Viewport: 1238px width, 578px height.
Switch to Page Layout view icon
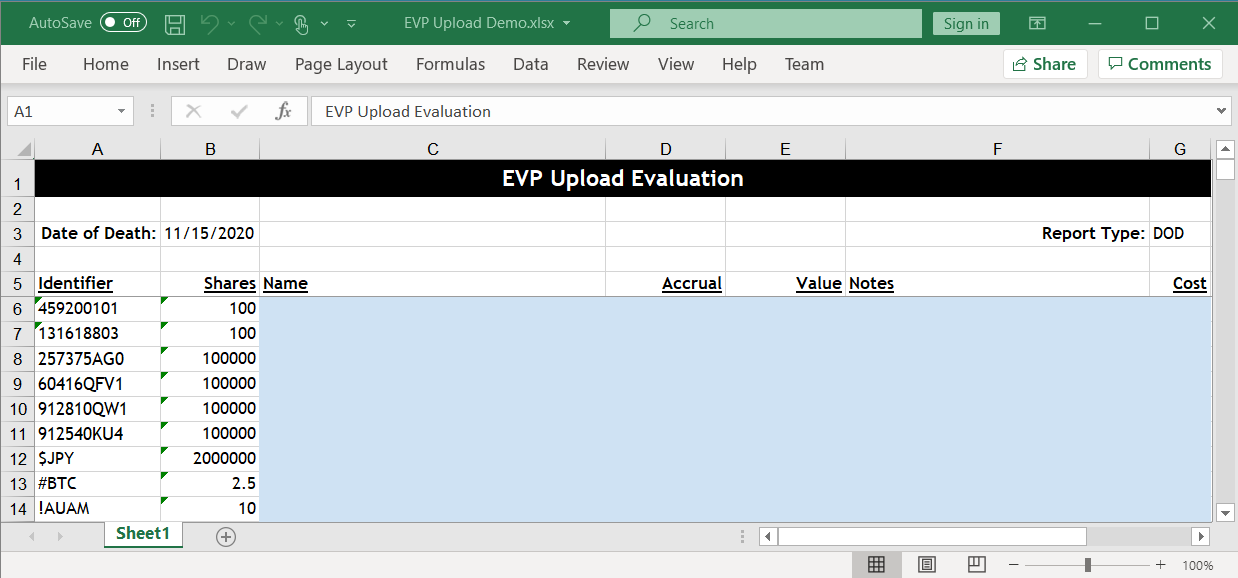pos(927,565)
